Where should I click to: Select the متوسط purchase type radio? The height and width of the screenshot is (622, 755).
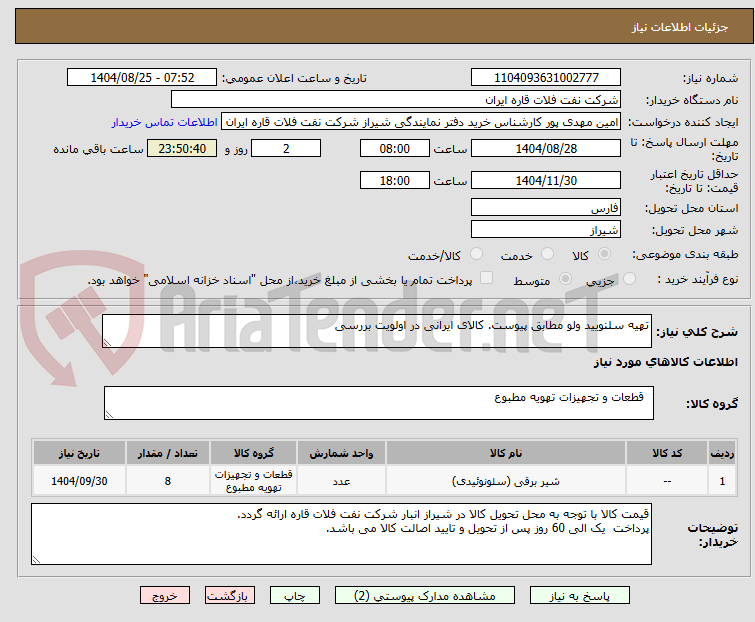pos(565,279)
